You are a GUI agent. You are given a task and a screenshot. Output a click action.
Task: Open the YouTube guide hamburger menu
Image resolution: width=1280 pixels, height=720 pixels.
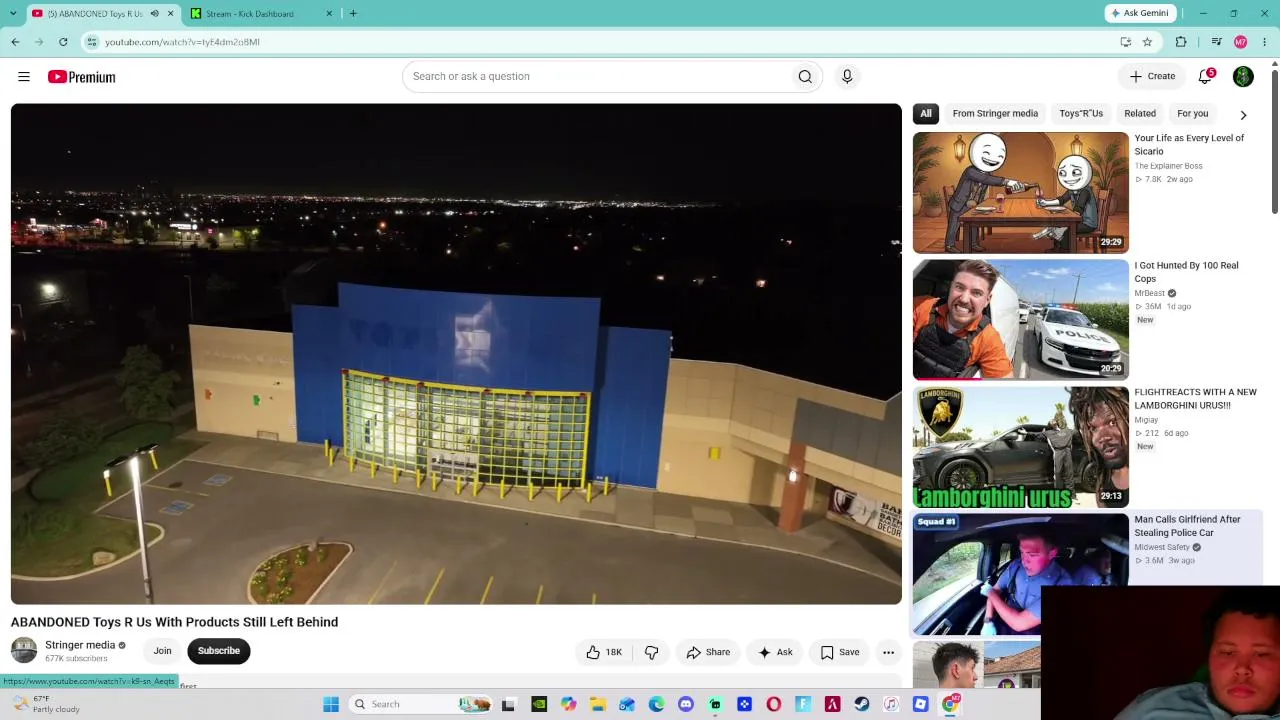coord(24,76)
